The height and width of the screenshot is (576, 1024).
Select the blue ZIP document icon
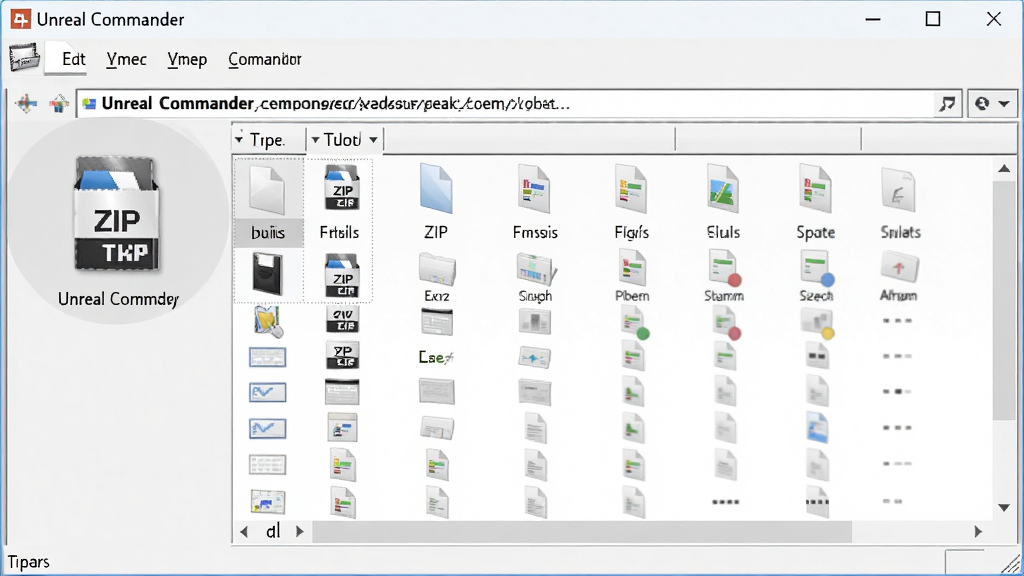pos(436,189)
